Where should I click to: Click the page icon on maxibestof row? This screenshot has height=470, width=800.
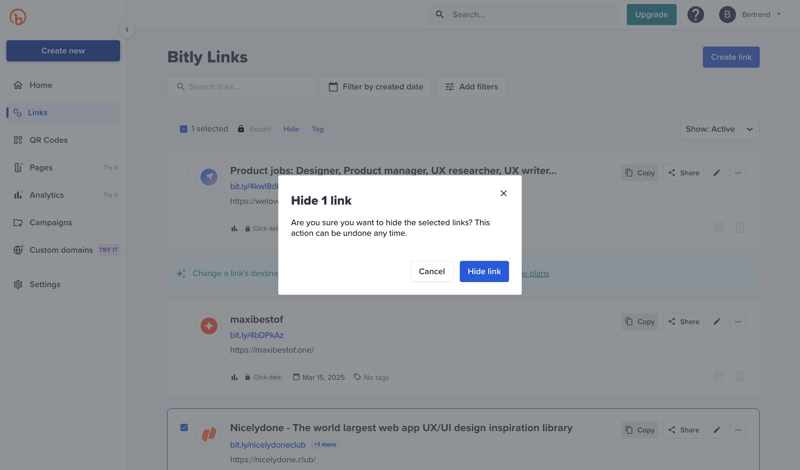coord(740,376)
